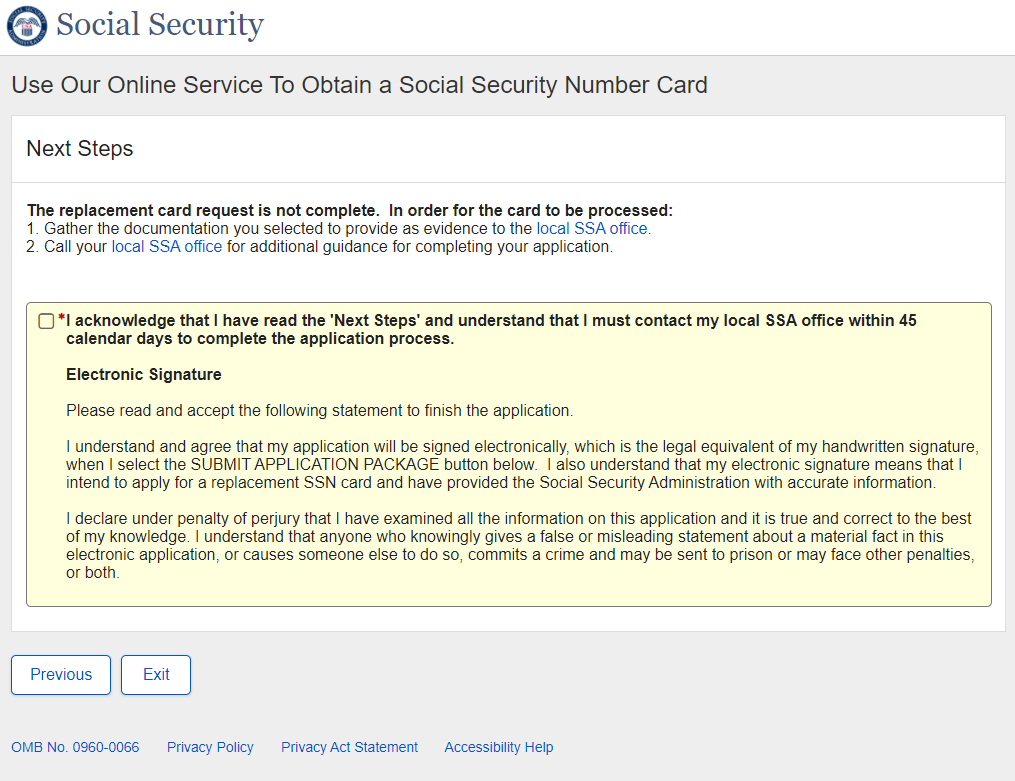This screenshot has width=1015, height=781.
Task: Click the Social Security Administration seal logo
Action: click(27, 25)
